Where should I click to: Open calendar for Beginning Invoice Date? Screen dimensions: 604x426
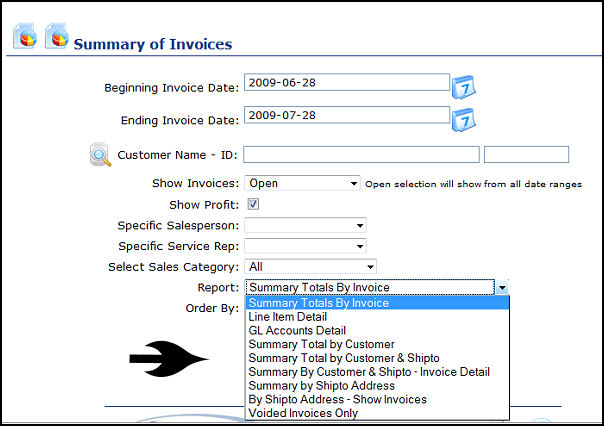(x=463, y=86)
